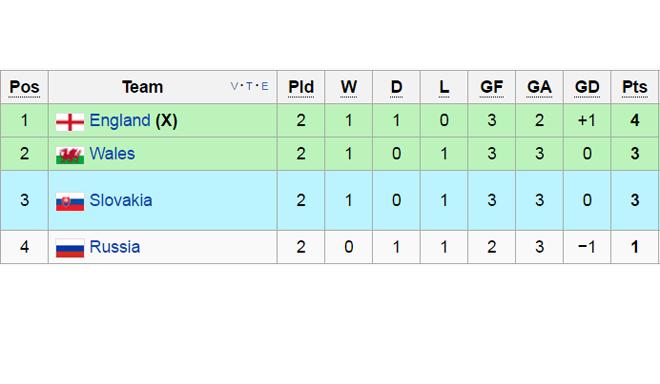The width and height of the screenshot is (660, 384).
Task: Click the E edit template link
Action: pyautogui.click(x=265, y=86)
